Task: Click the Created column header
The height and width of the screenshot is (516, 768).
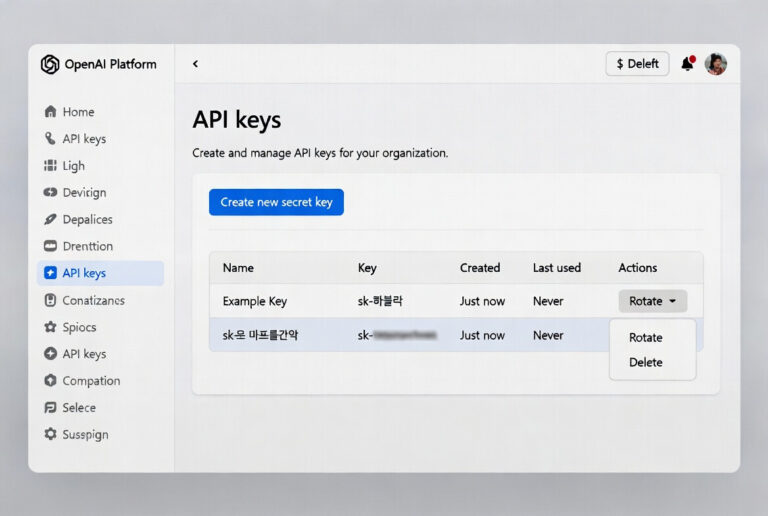Action: [x=480, y=268]
